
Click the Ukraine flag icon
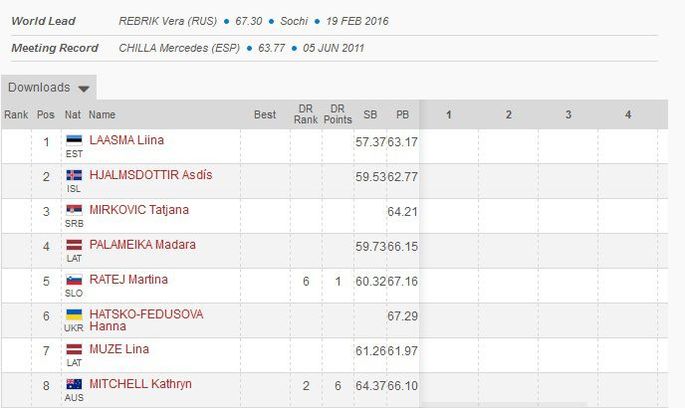tap(74, 314)
